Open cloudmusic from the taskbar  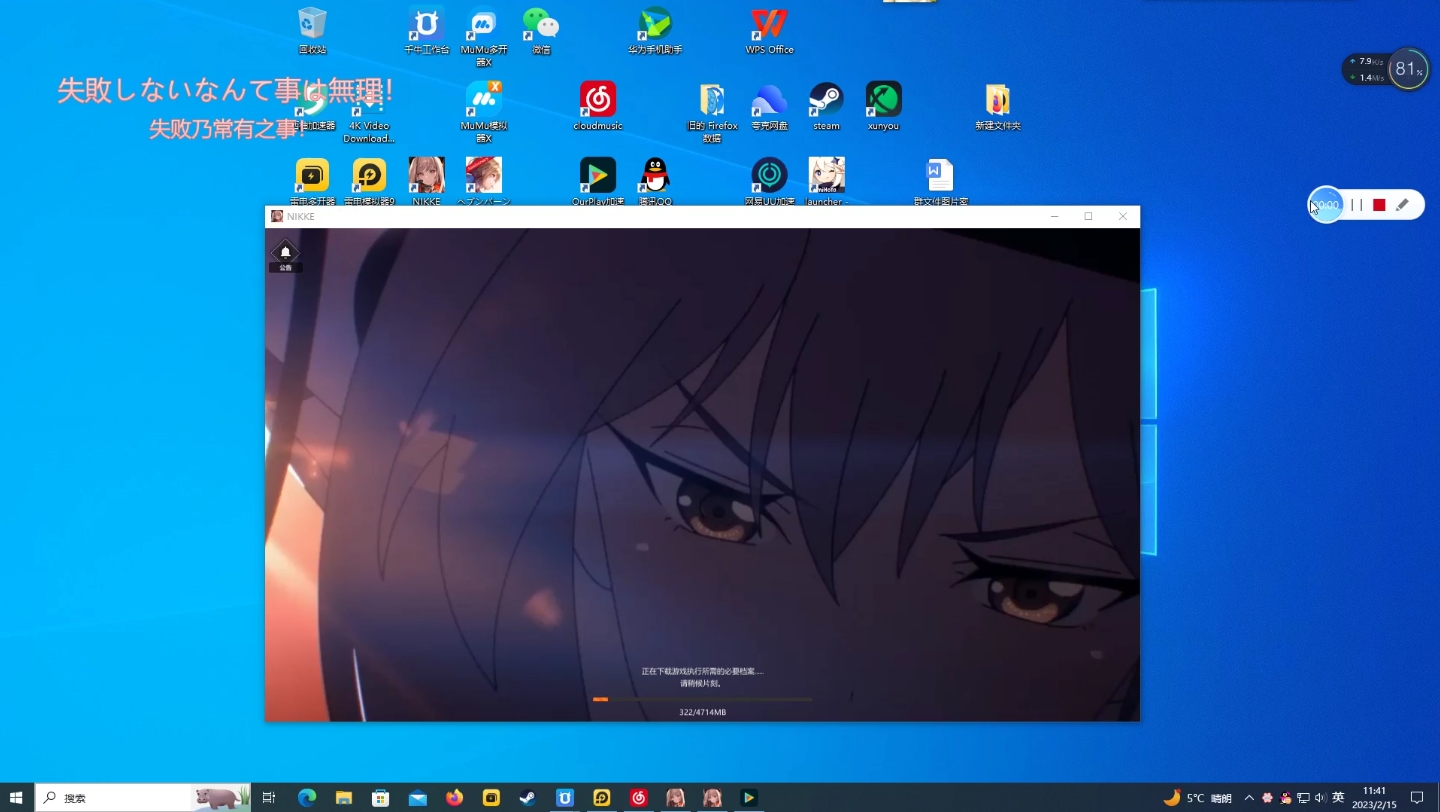[x=639, y=797]
